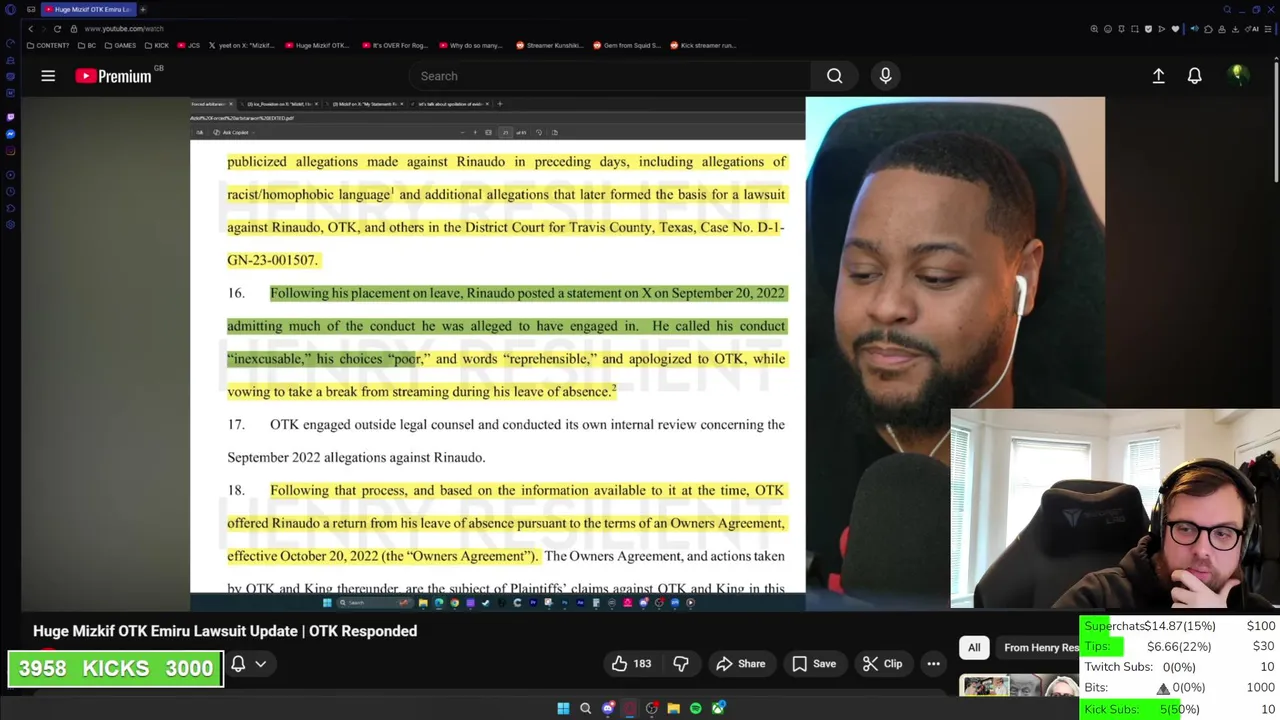Open the Why do so many... bookmark

470,45
